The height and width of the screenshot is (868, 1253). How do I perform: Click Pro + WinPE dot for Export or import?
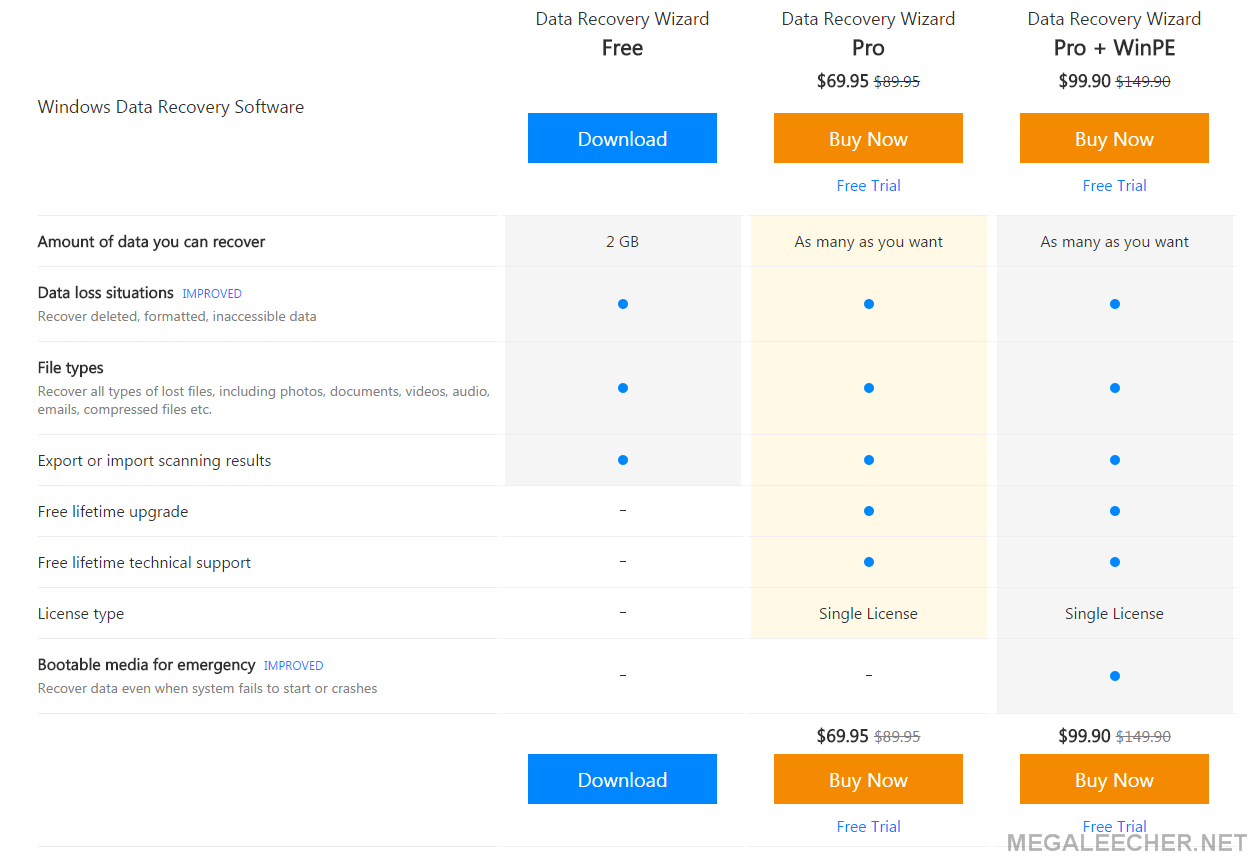coord(1114,460)
